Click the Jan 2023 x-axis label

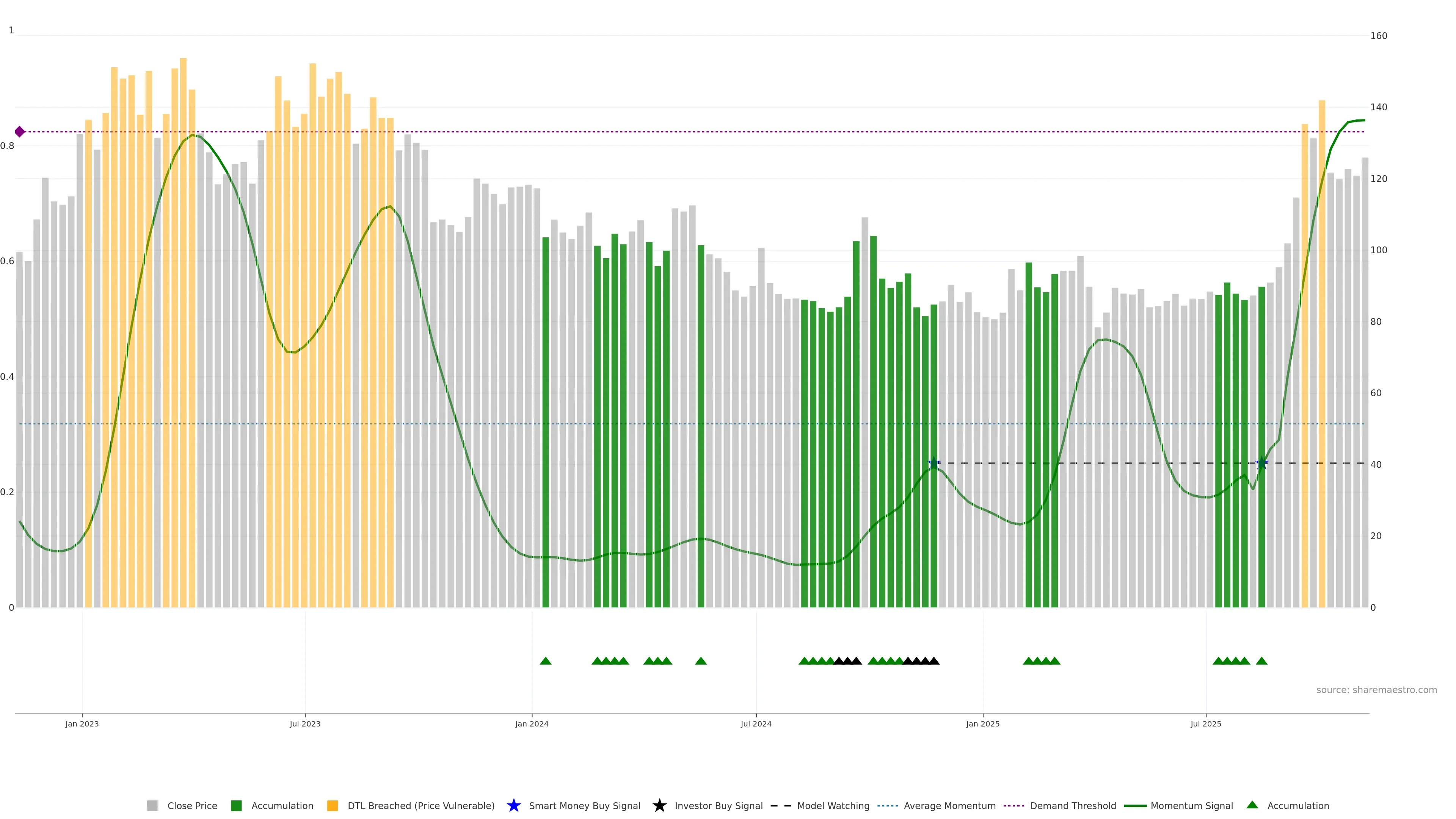[x=82, y=724]
